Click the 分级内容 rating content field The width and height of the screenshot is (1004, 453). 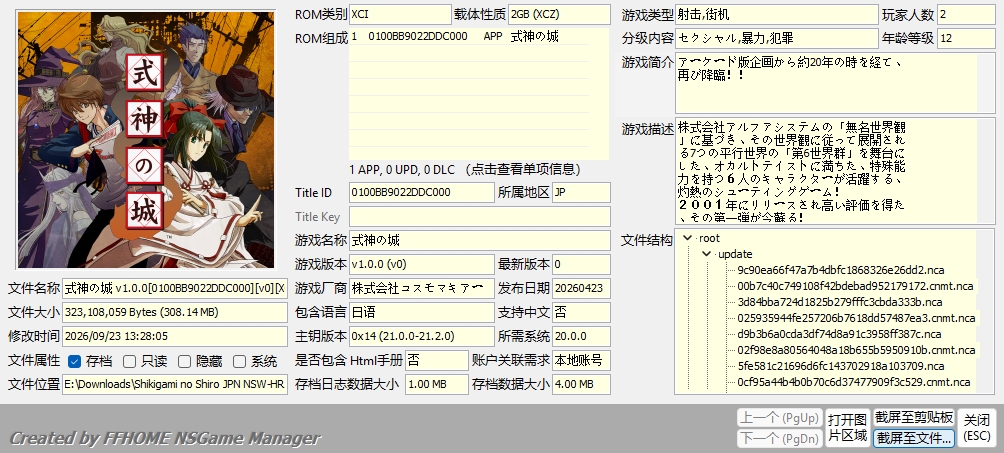point(777,38)
